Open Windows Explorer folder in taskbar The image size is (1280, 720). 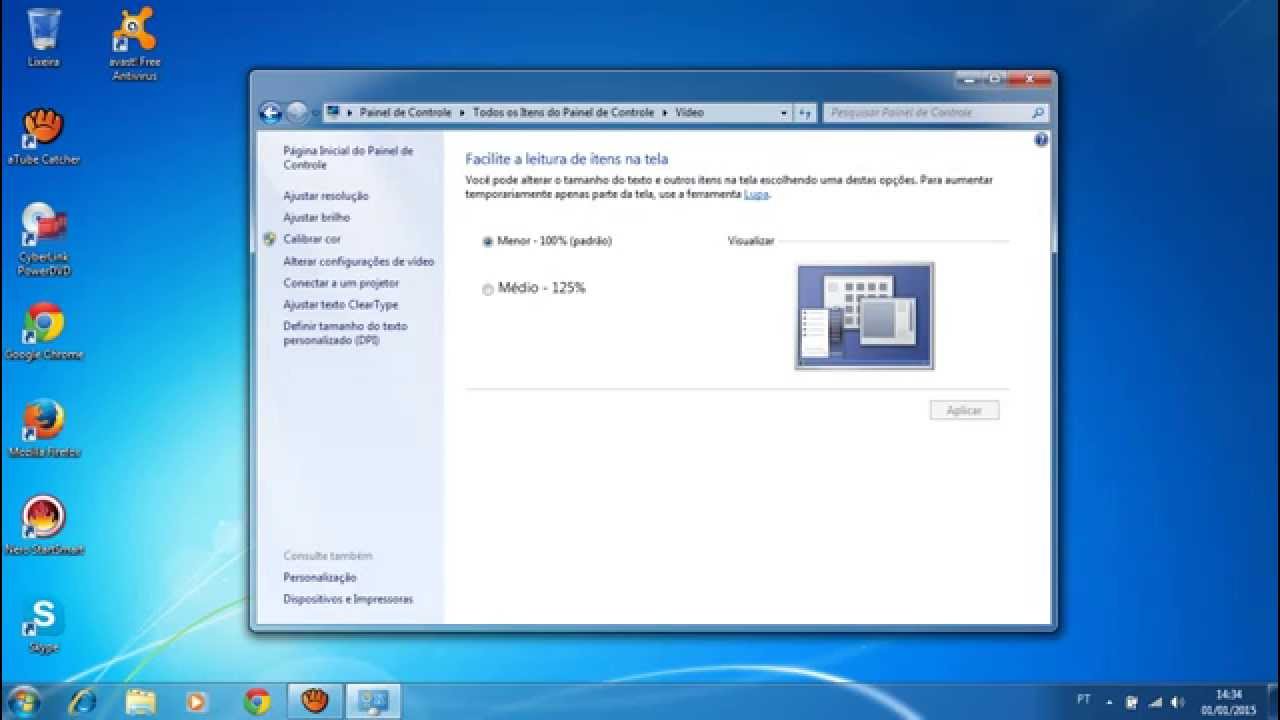tap(141, 701)
